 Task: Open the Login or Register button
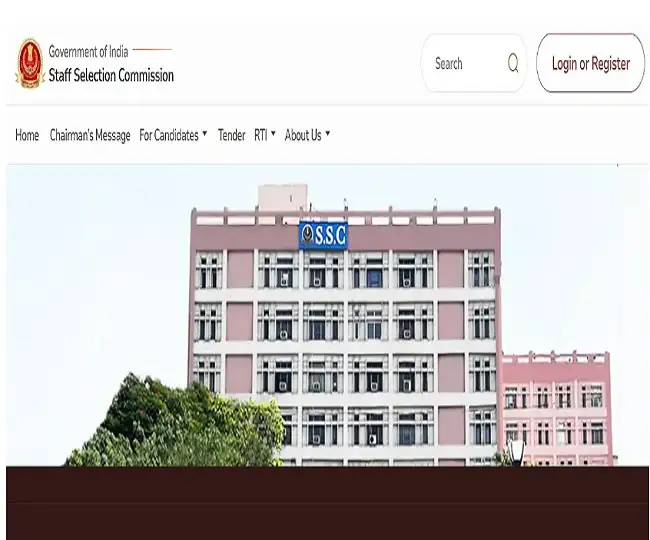pyautogui.click(x=591, y=63)
